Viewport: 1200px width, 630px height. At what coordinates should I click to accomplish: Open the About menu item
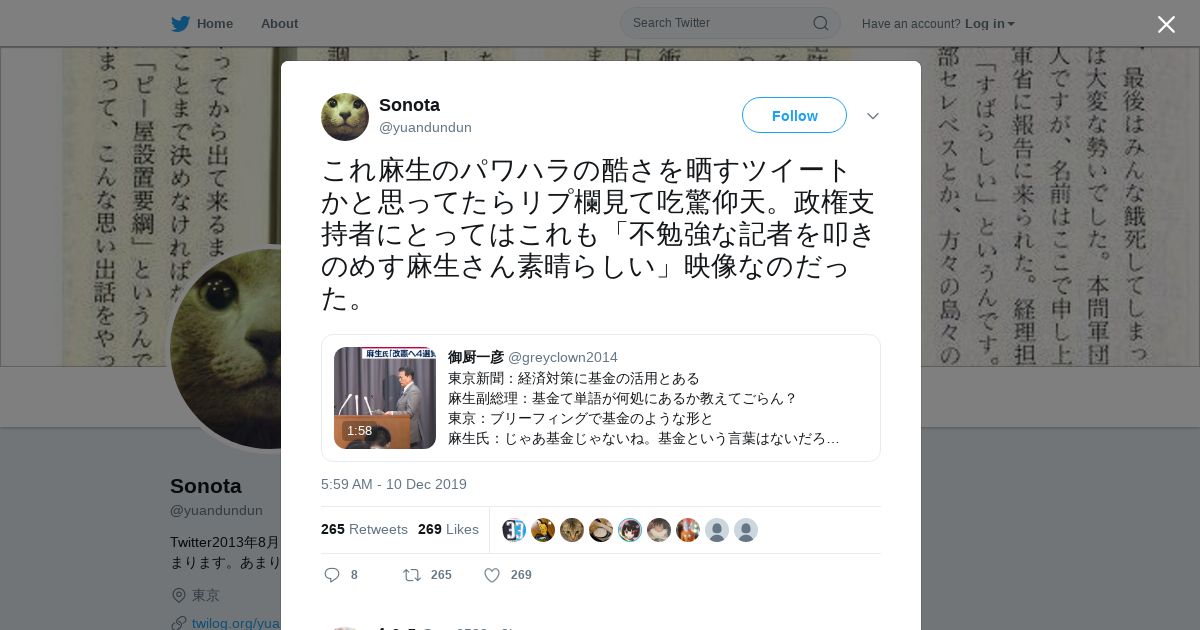pos(279,24)
